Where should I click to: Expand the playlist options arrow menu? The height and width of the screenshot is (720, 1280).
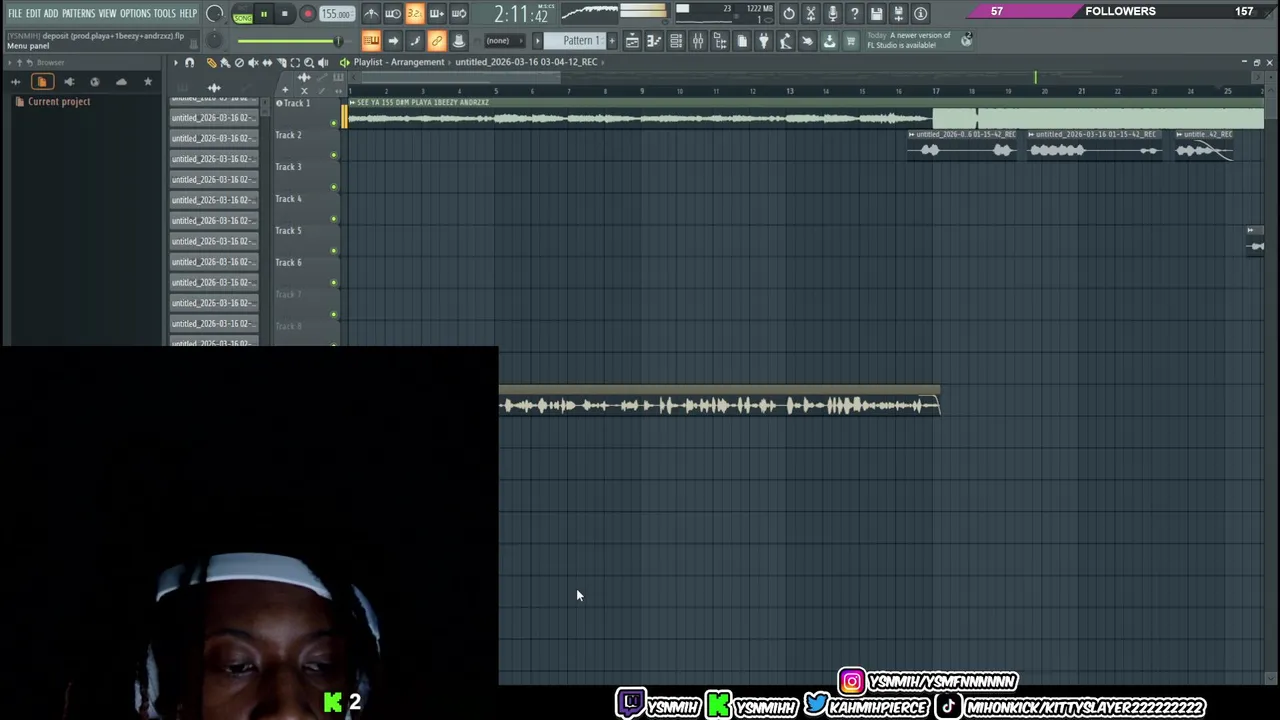click(x=175, y=62)
